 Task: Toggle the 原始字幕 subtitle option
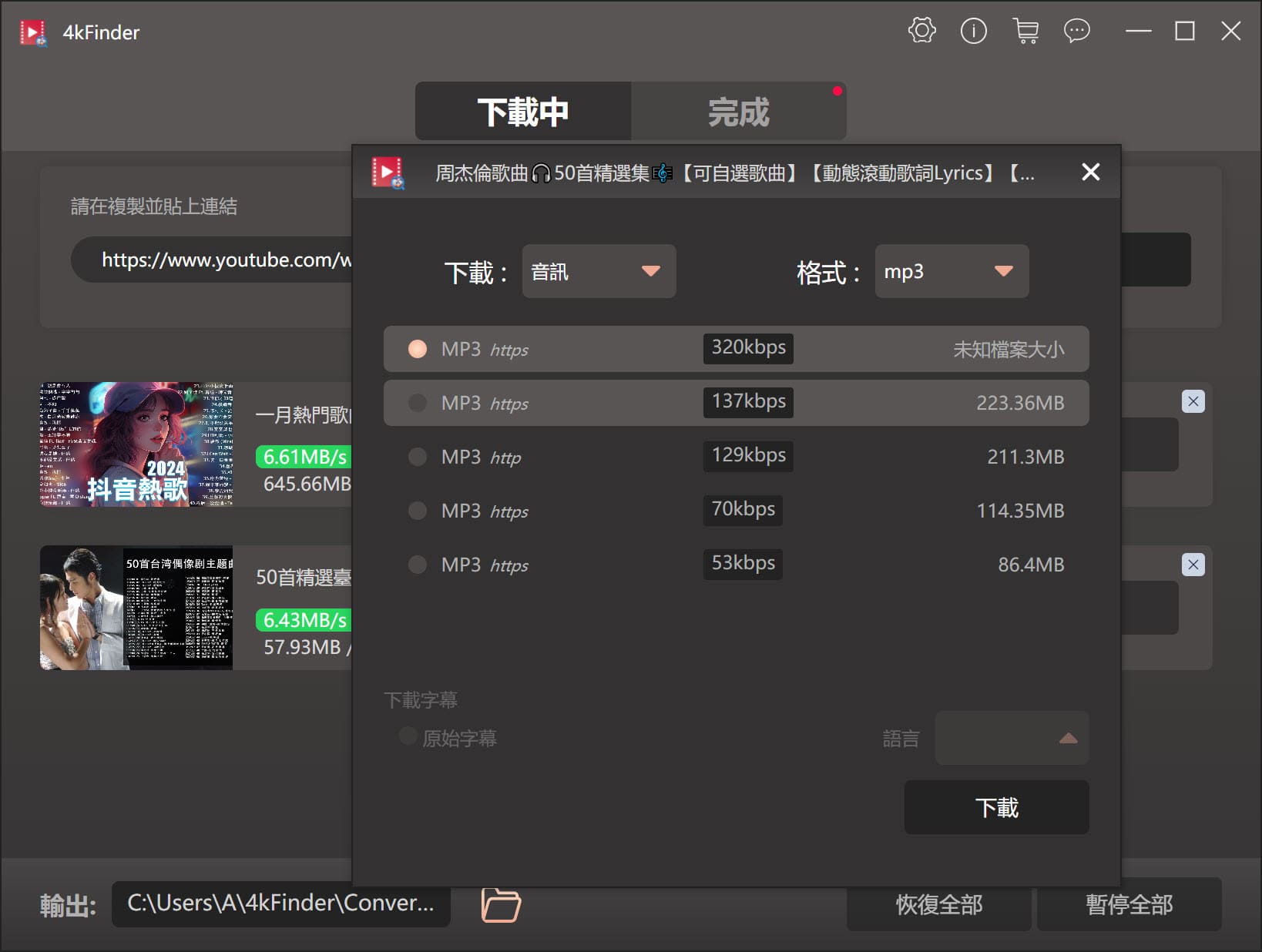click(x=408, y=736)
